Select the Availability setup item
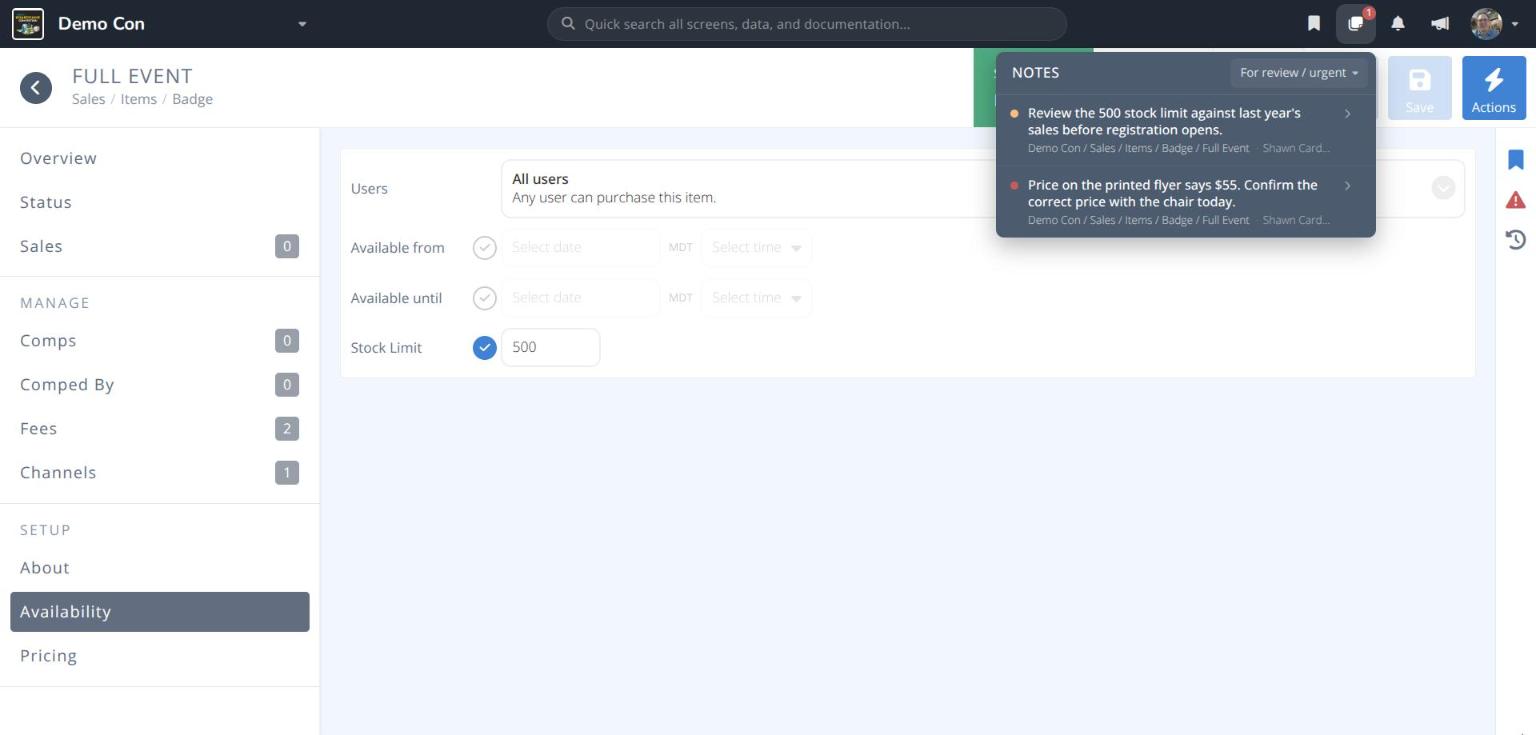Screen dimensions: 1536x735 click(x=160, y=611)
